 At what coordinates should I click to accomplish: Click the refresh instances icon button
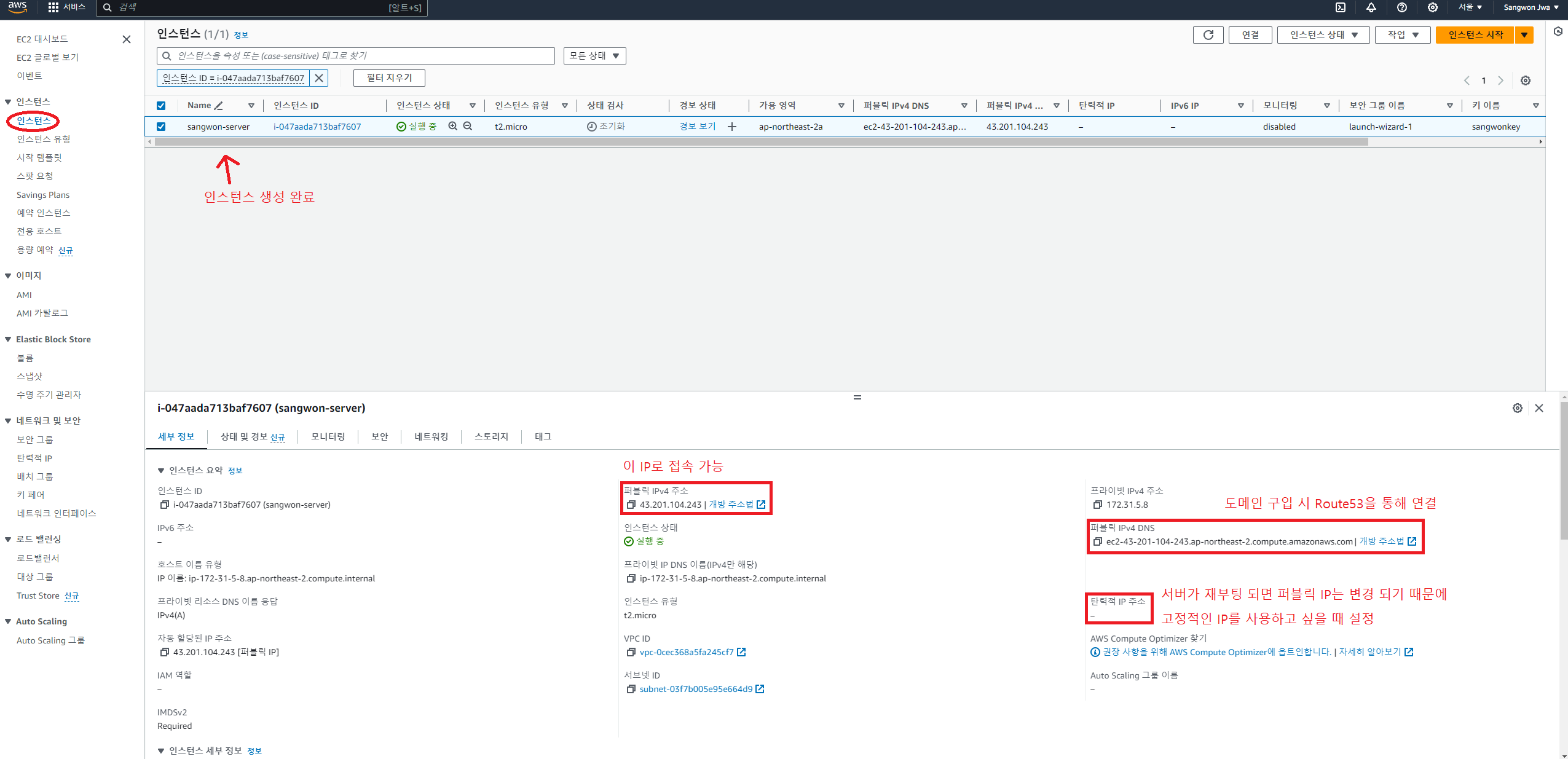1208,35
